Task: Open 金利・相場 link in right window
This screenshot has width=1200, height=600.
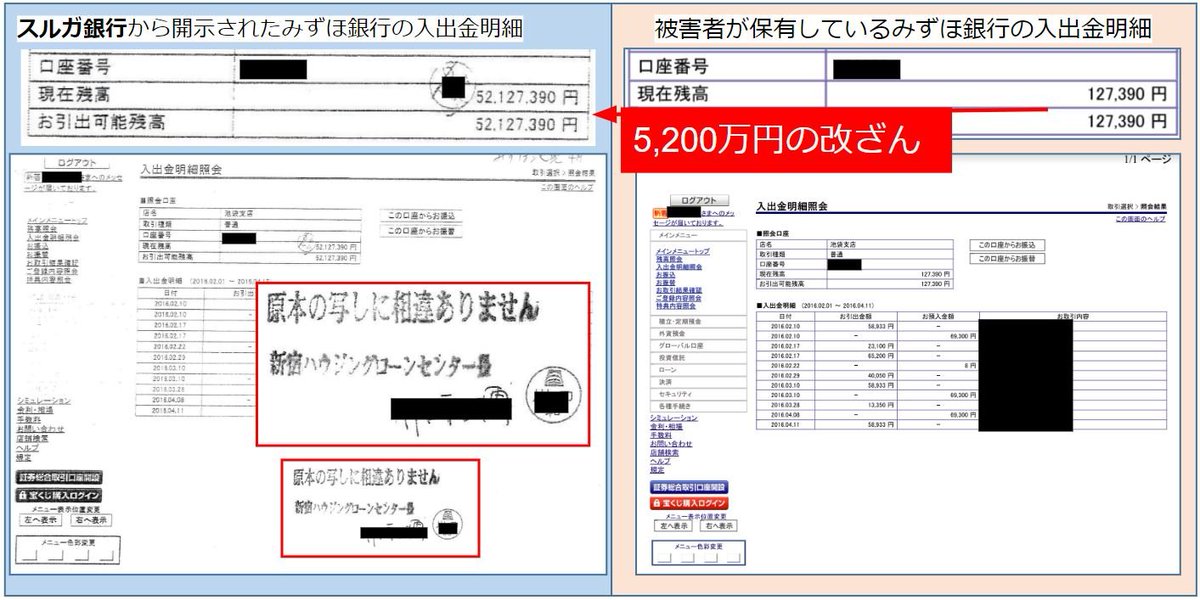Action: pyautogui.click(x=667, y=426)
